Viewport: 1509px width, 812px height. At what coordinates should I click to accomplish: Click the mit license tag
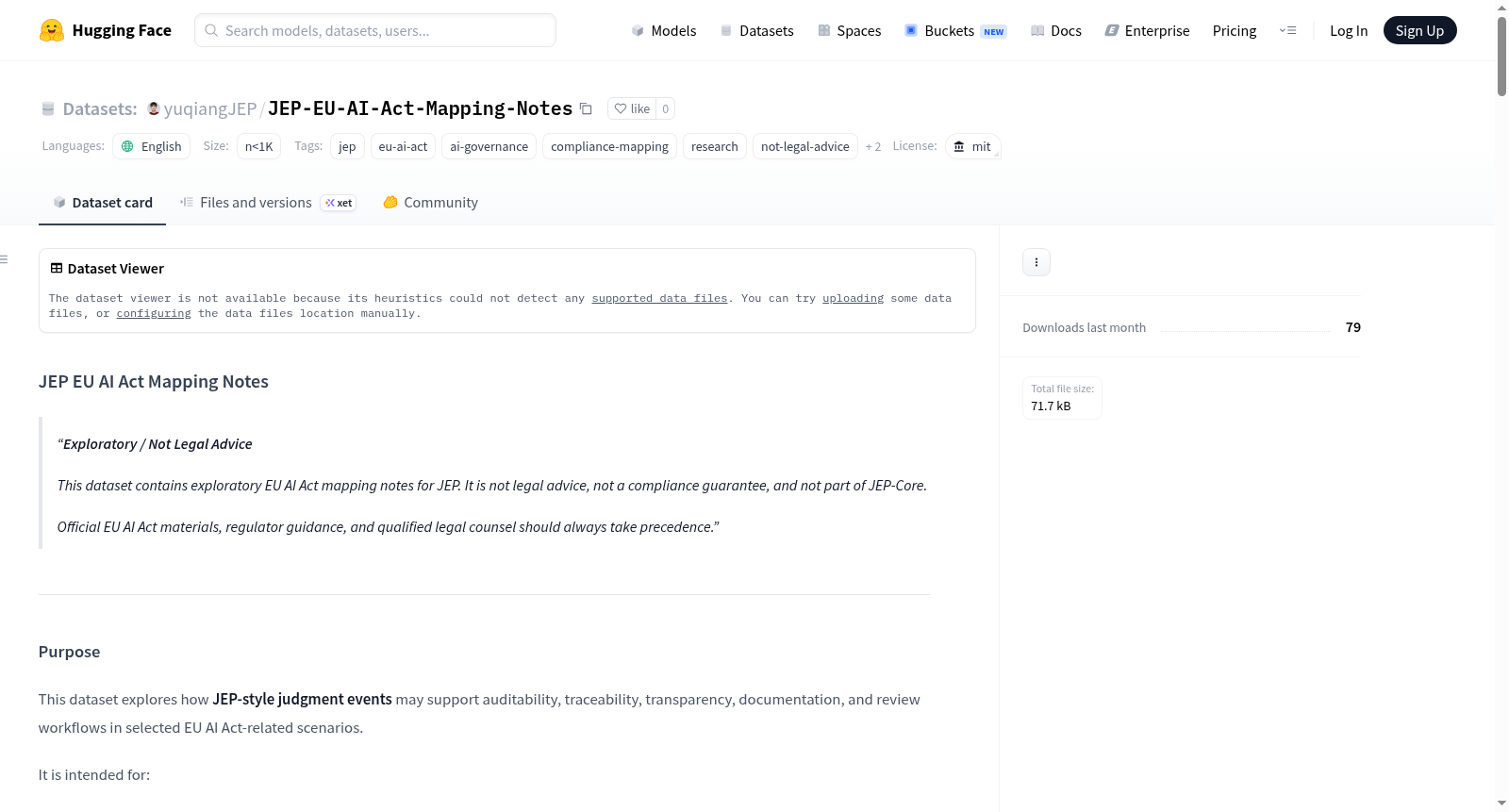pos(972,146)
